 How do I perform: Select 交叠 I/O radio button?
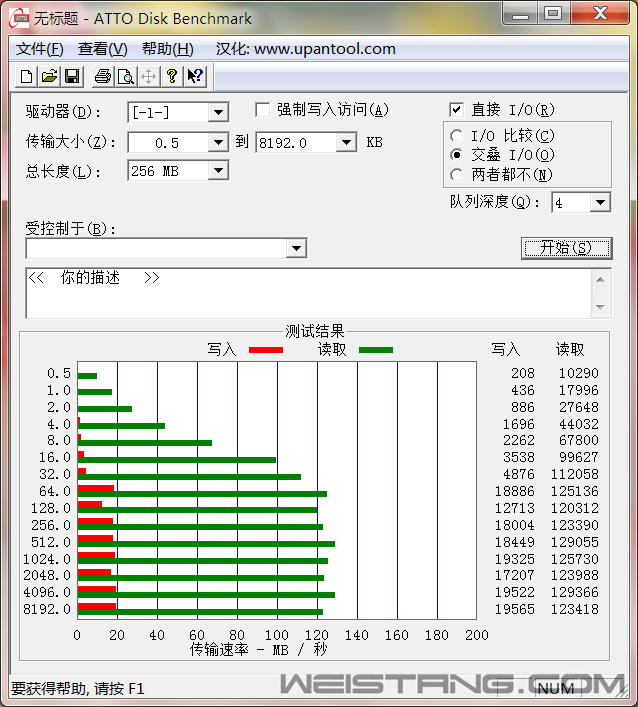pyautogui.click(x=456, y=155)
